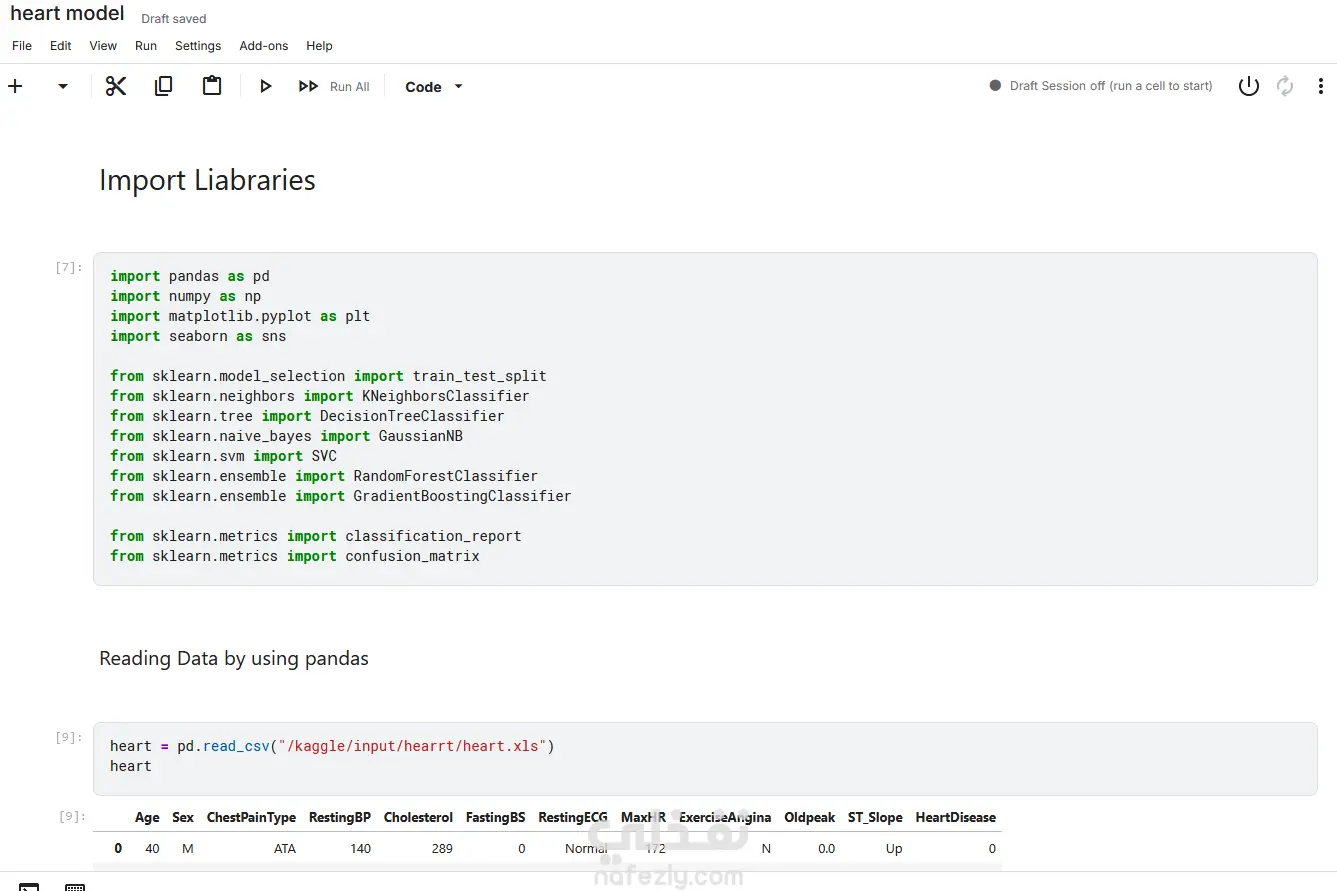Expand the arrow beside the add cell button
The width and height of the screenshot is (1337, 891).
(63, 87)
